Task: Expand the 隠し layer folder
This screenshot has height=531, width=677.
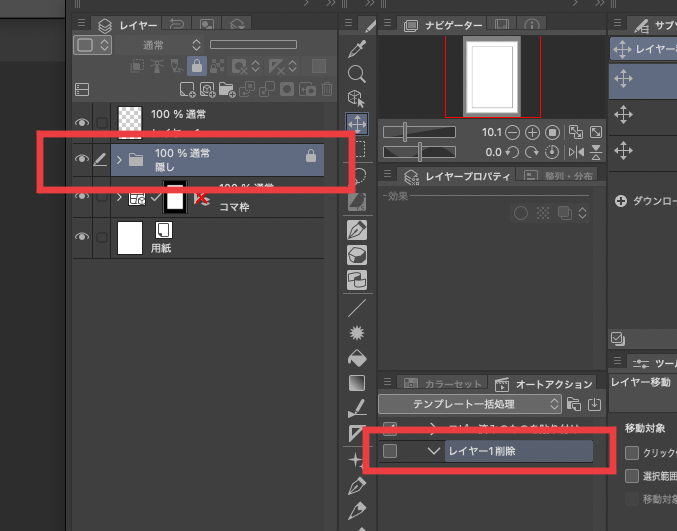Action: (119, 159)
